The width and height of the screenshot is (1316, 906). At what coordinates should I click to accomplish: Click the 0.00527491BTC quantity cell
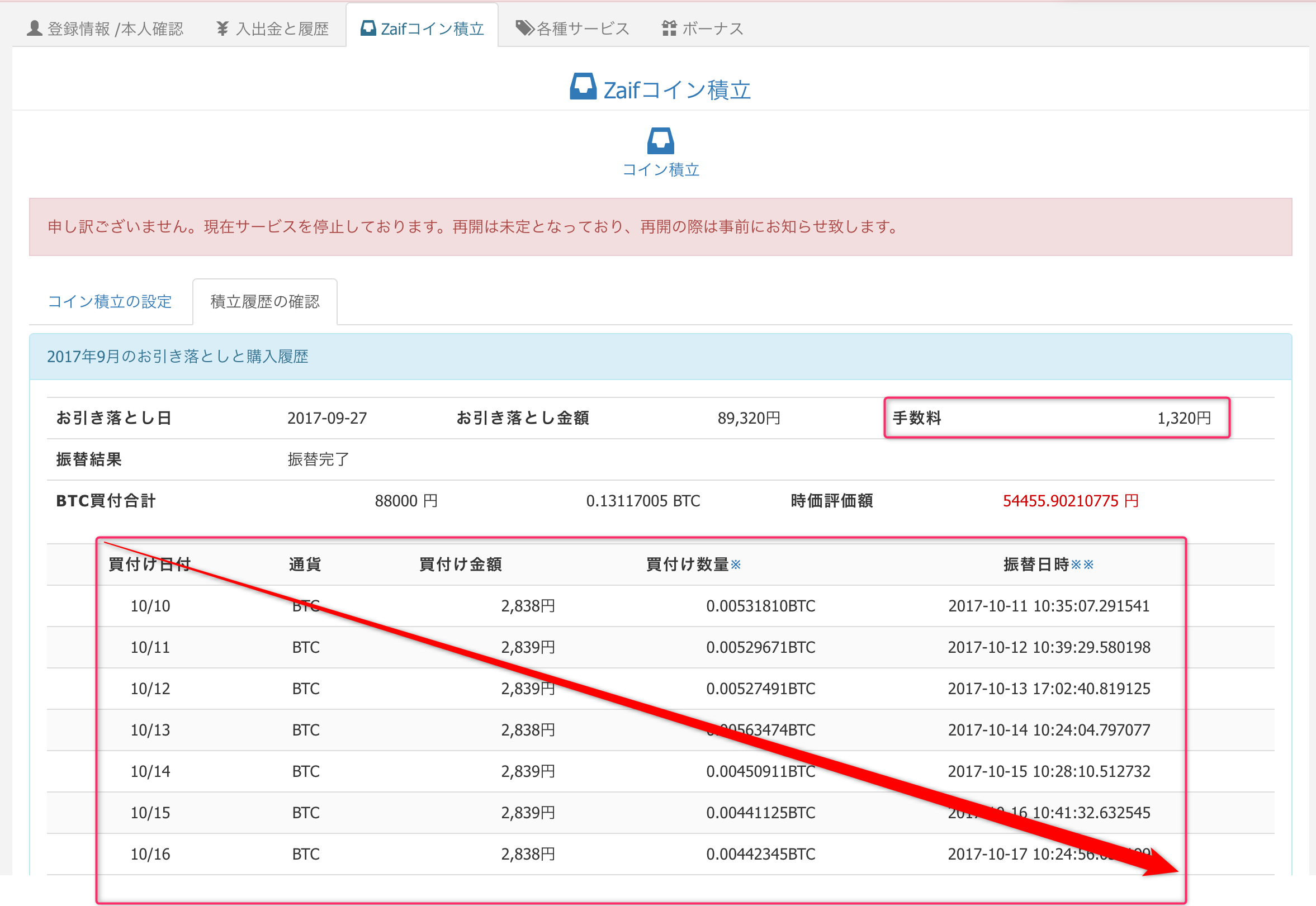coord(761,689)
